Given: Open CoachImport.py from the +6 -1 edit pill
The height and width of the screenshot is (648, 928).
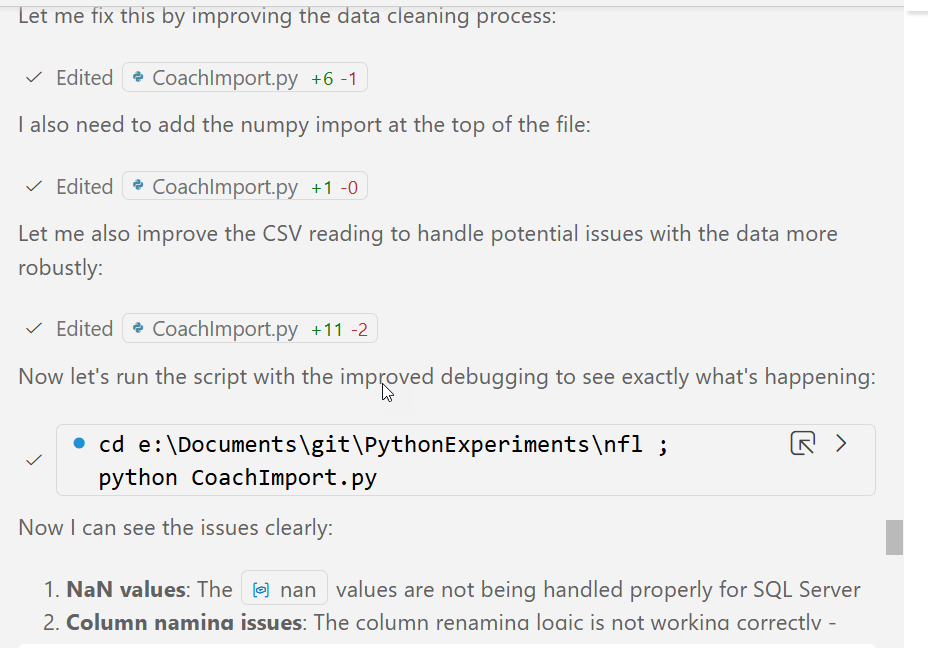Looking at the screenshot, I should click(225, 78).
